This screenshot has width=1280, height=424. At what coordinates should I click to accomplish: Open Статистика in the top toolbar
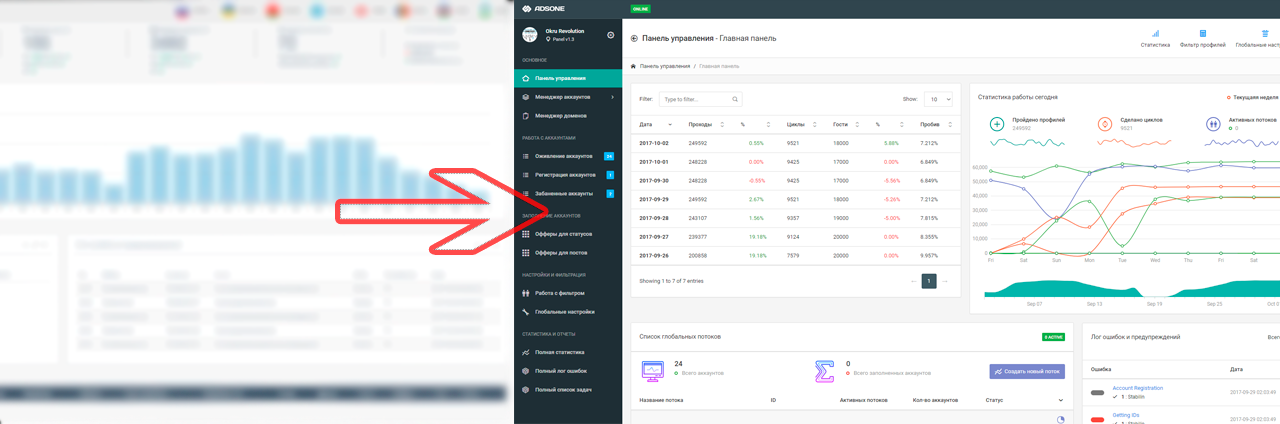tap(1155, 39)
